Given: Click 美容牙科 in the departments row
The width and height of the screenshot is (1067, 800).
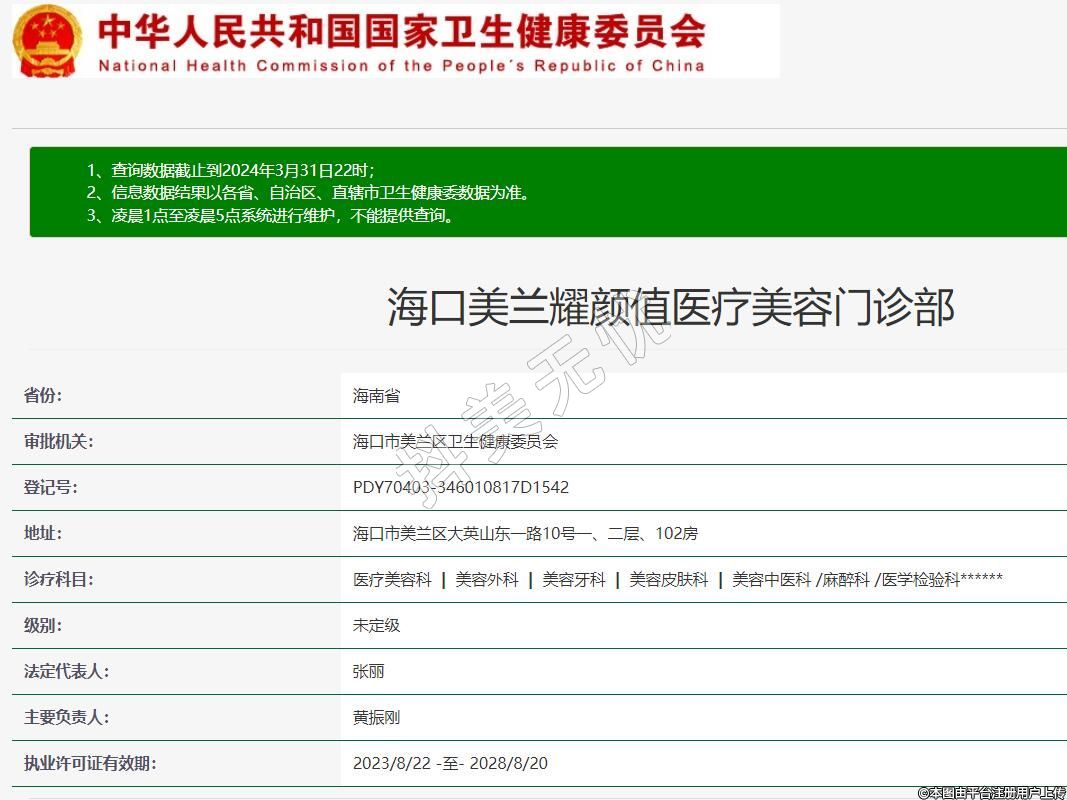Looking at the screenshot, I should point(574,580).
